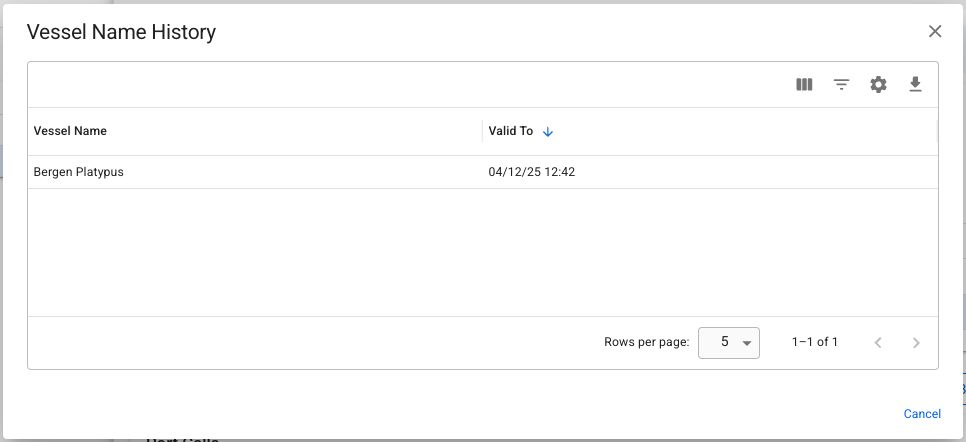Sort by the Vessel Name column header
This screenshot has width=966, height=442.
[70, 131]
